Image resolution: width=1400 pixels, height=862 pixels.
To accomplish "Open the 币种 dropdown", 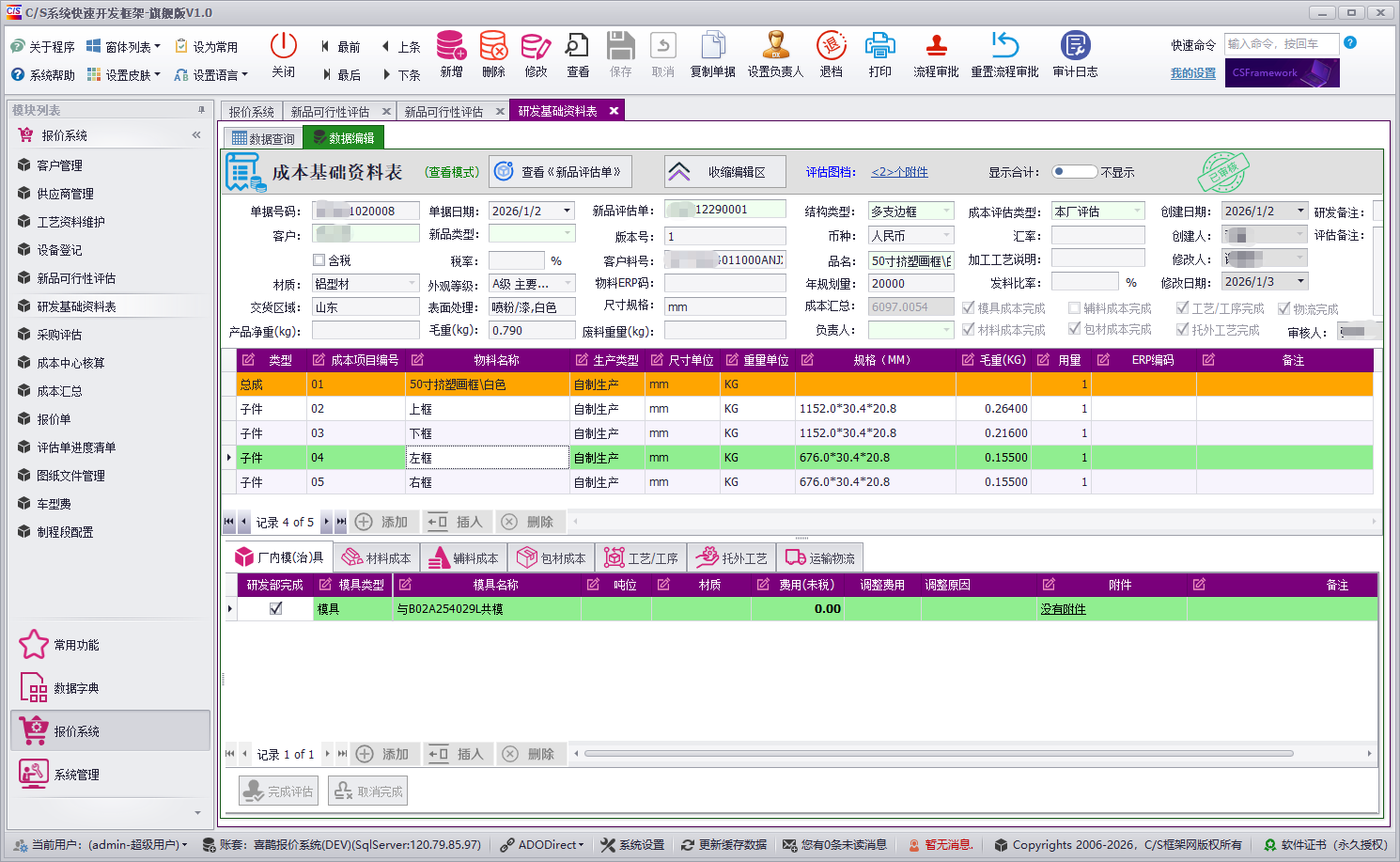I will click(946, 234).
